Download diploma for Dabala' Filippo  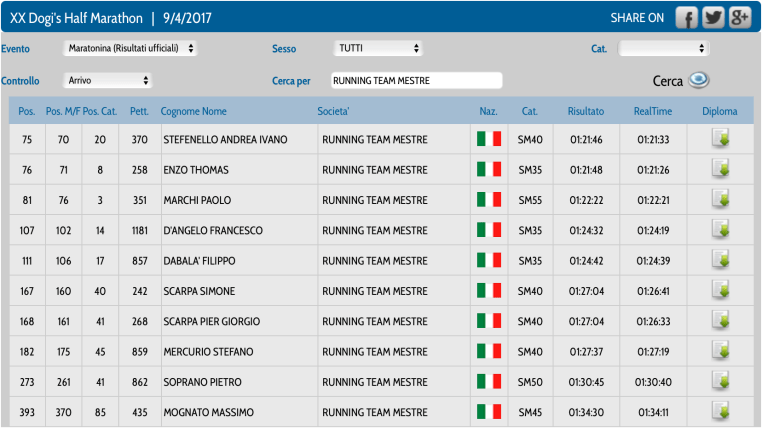(720, 260)
